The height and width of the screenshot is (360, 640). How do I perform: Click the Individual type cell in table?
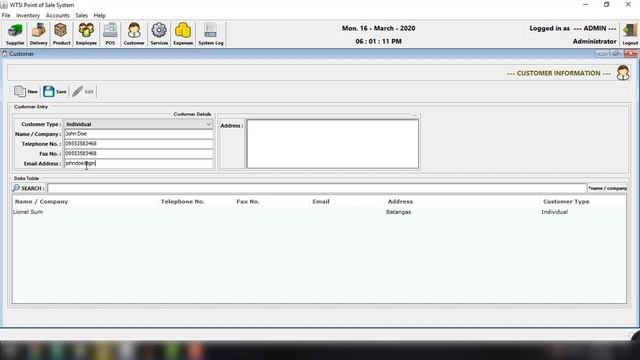554,212
